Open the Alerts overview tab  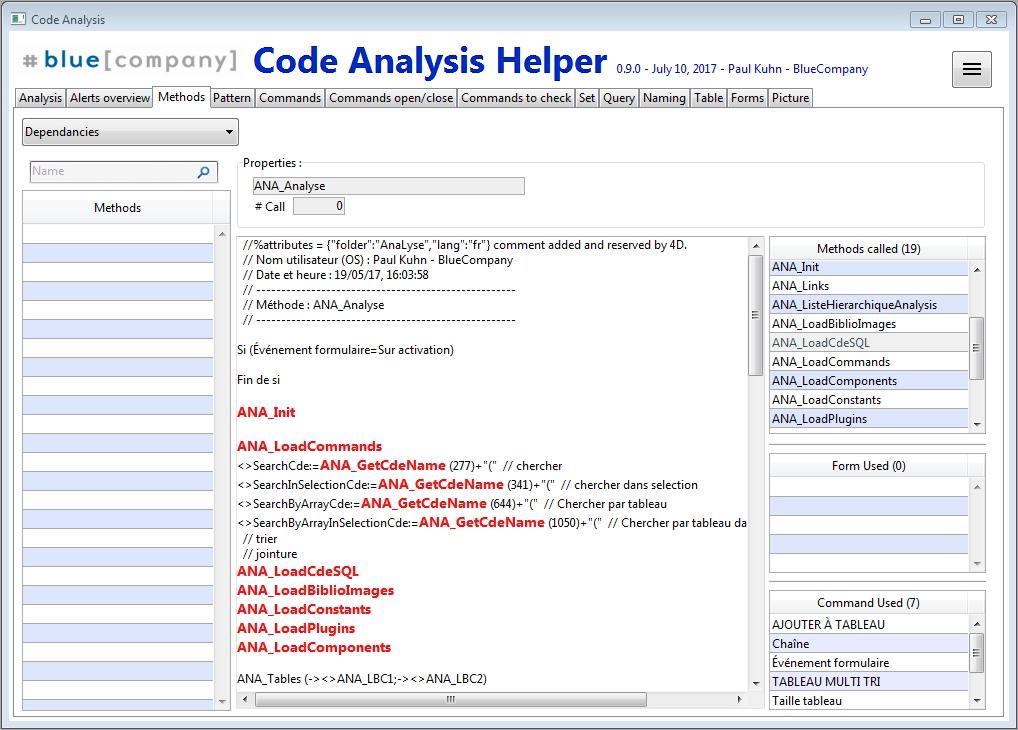tap(110, 98)
